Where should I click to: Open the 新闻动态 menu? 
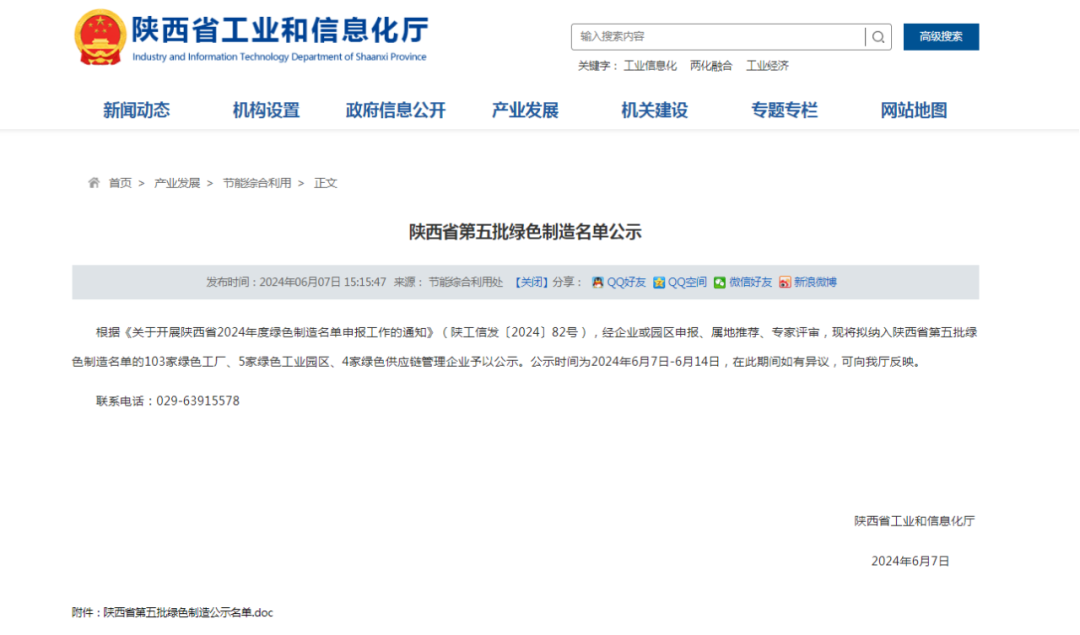click(137, 110)
